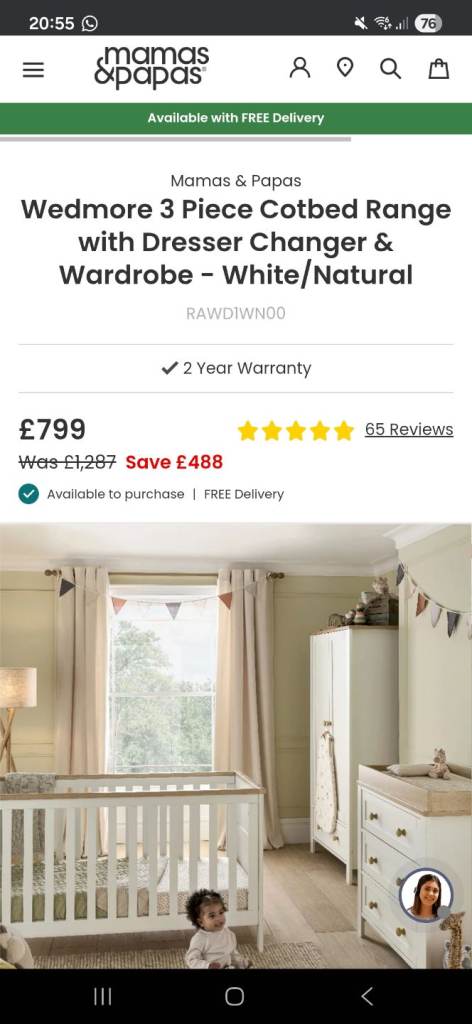Tap the FREE Delivery availability text
472x1024 pixels.
pos(244,494)
